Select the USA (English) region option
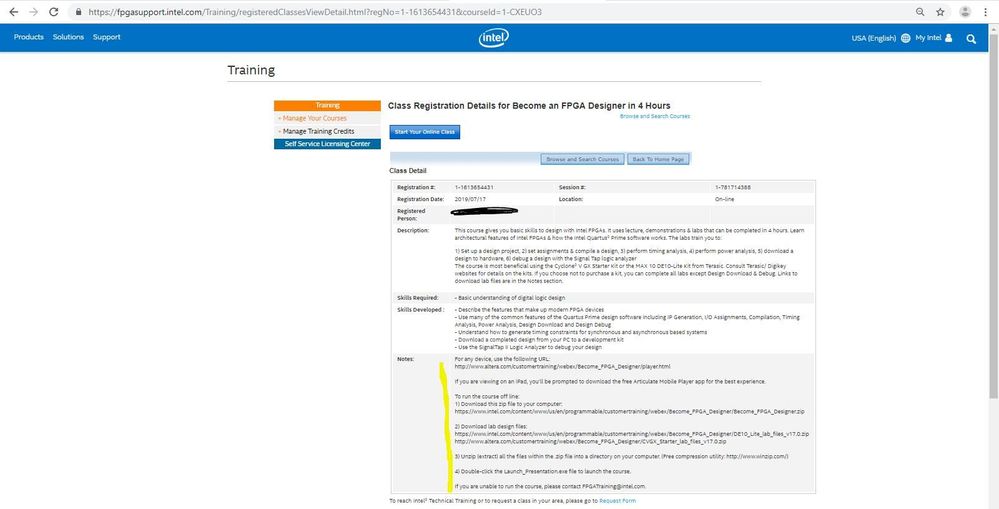999x509 pixels. point(873,38)
